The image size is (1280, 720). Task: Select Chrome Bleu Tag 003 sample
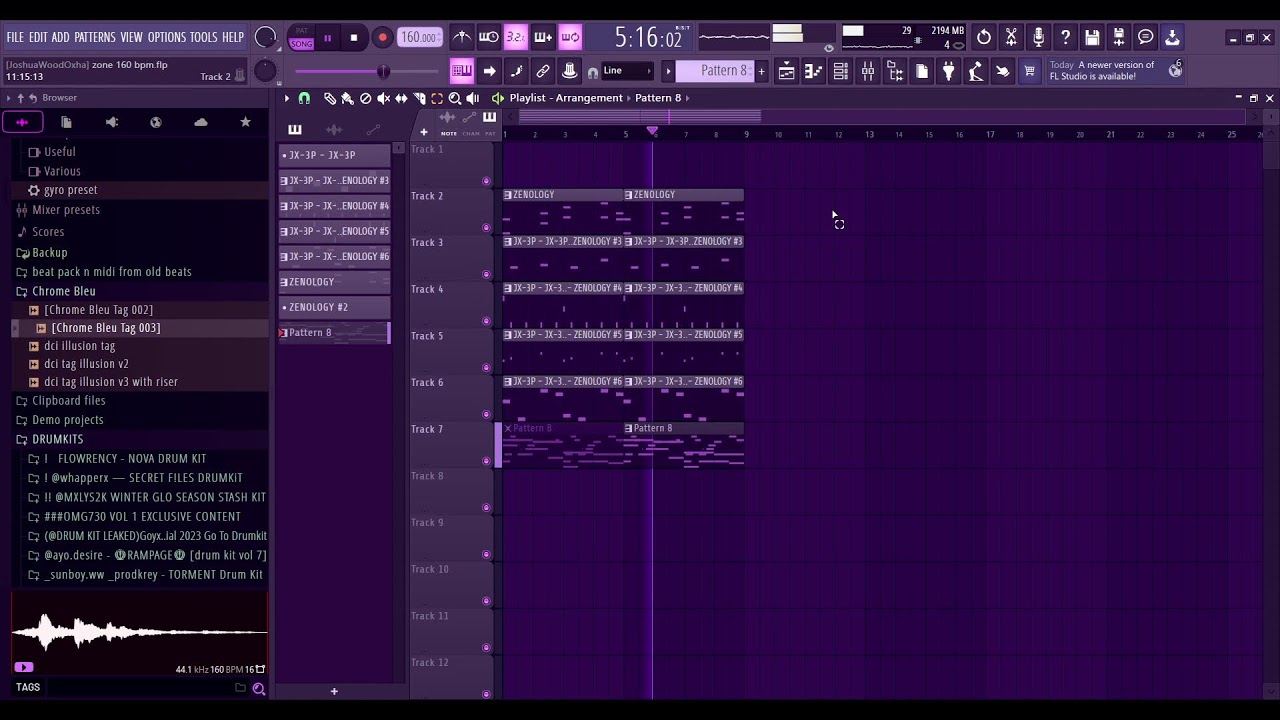(x=105, y=328)
